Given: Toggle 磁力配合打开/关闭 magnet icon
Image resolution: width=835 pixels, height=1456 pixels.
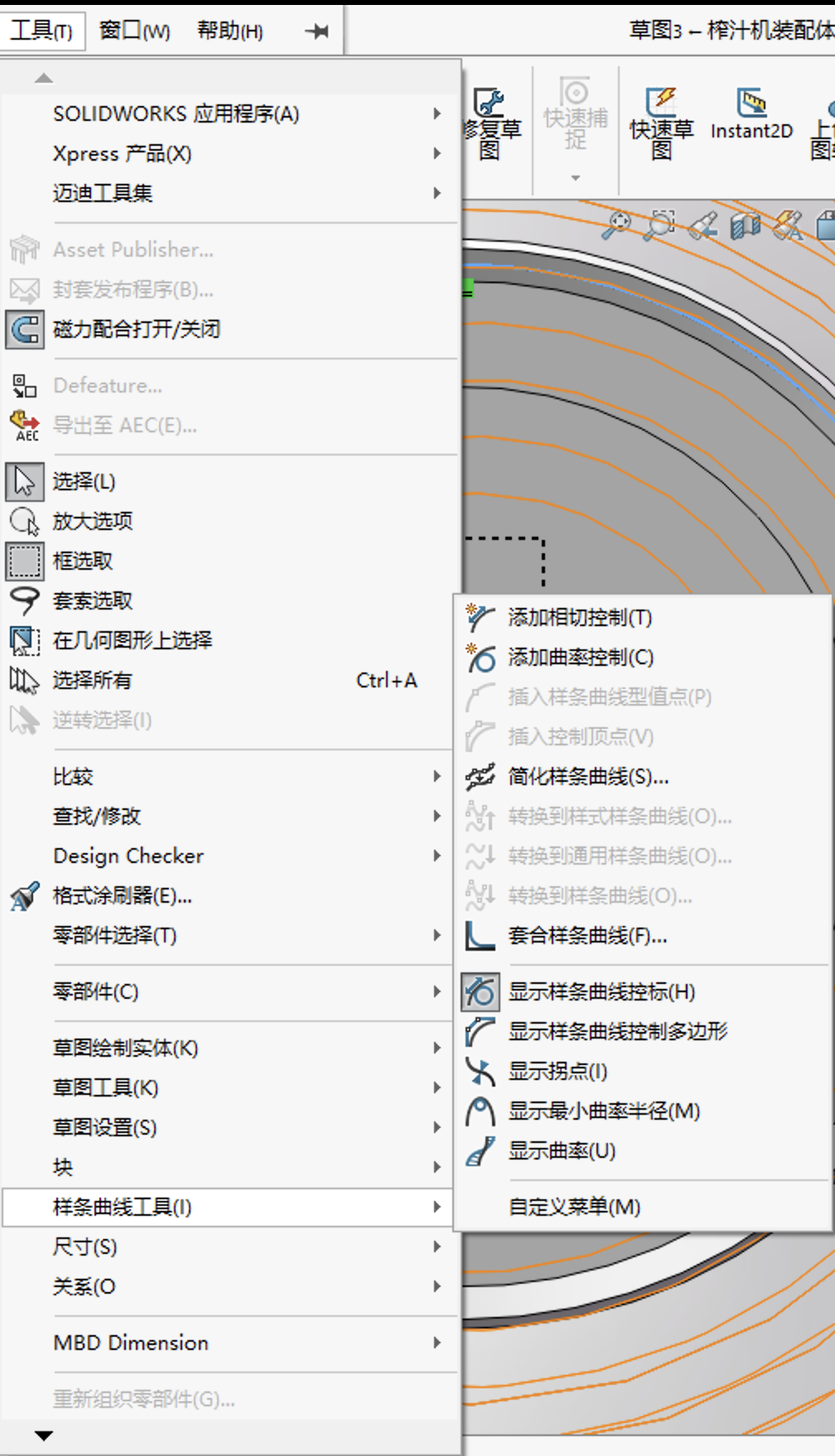Looking at the screenshot, I should (25, 329).
